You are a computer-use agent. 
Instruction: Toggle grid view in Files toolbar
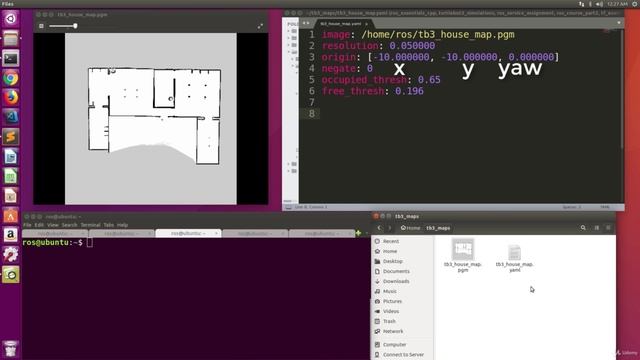(x=596, y=228)
